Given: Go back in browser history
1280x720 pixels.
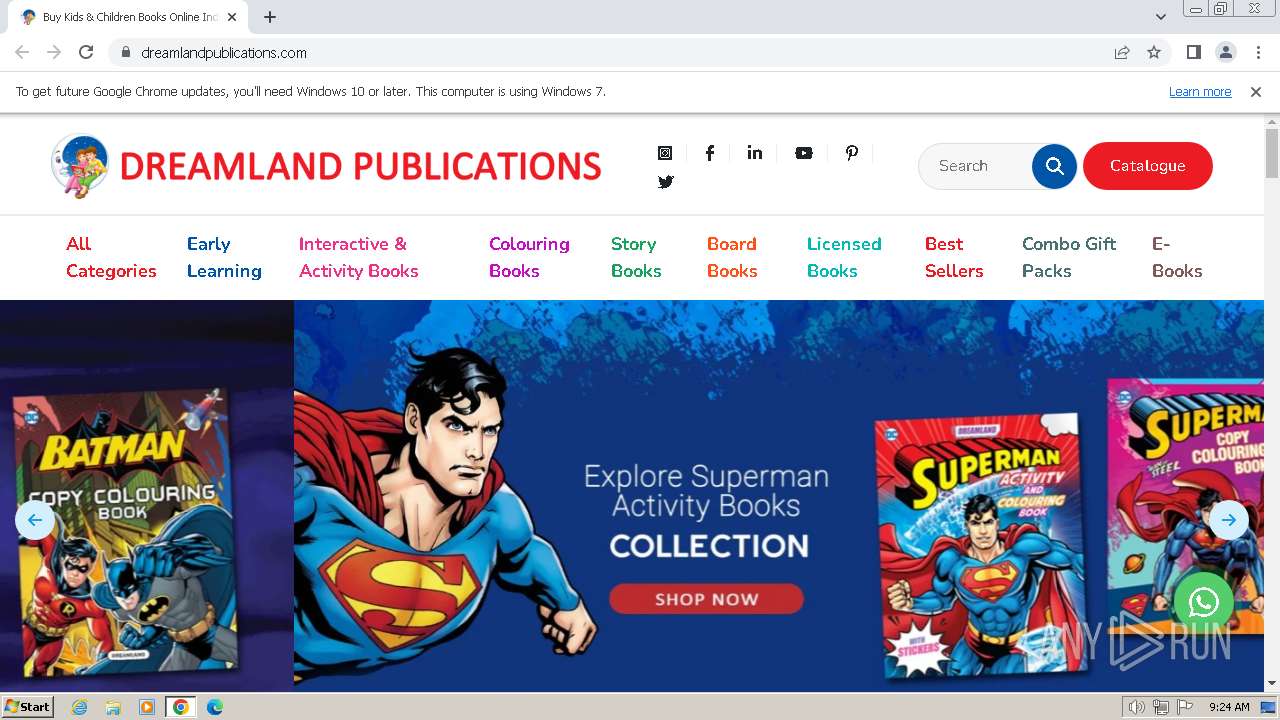Looking at the screenshot, I should click(22, 52).
